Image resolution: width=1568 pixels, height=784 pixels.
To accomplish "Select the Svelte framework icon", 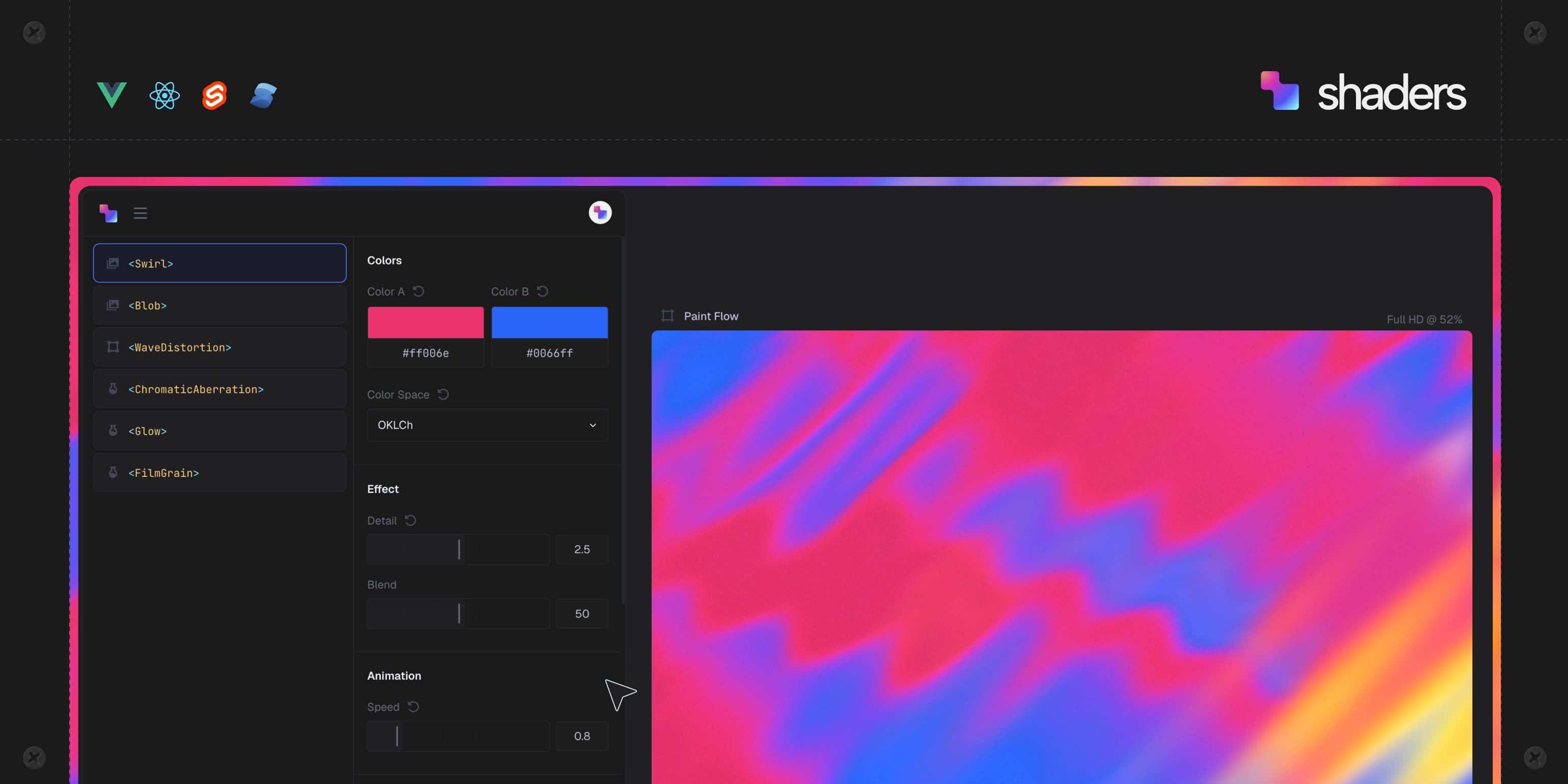I will 214,95.
